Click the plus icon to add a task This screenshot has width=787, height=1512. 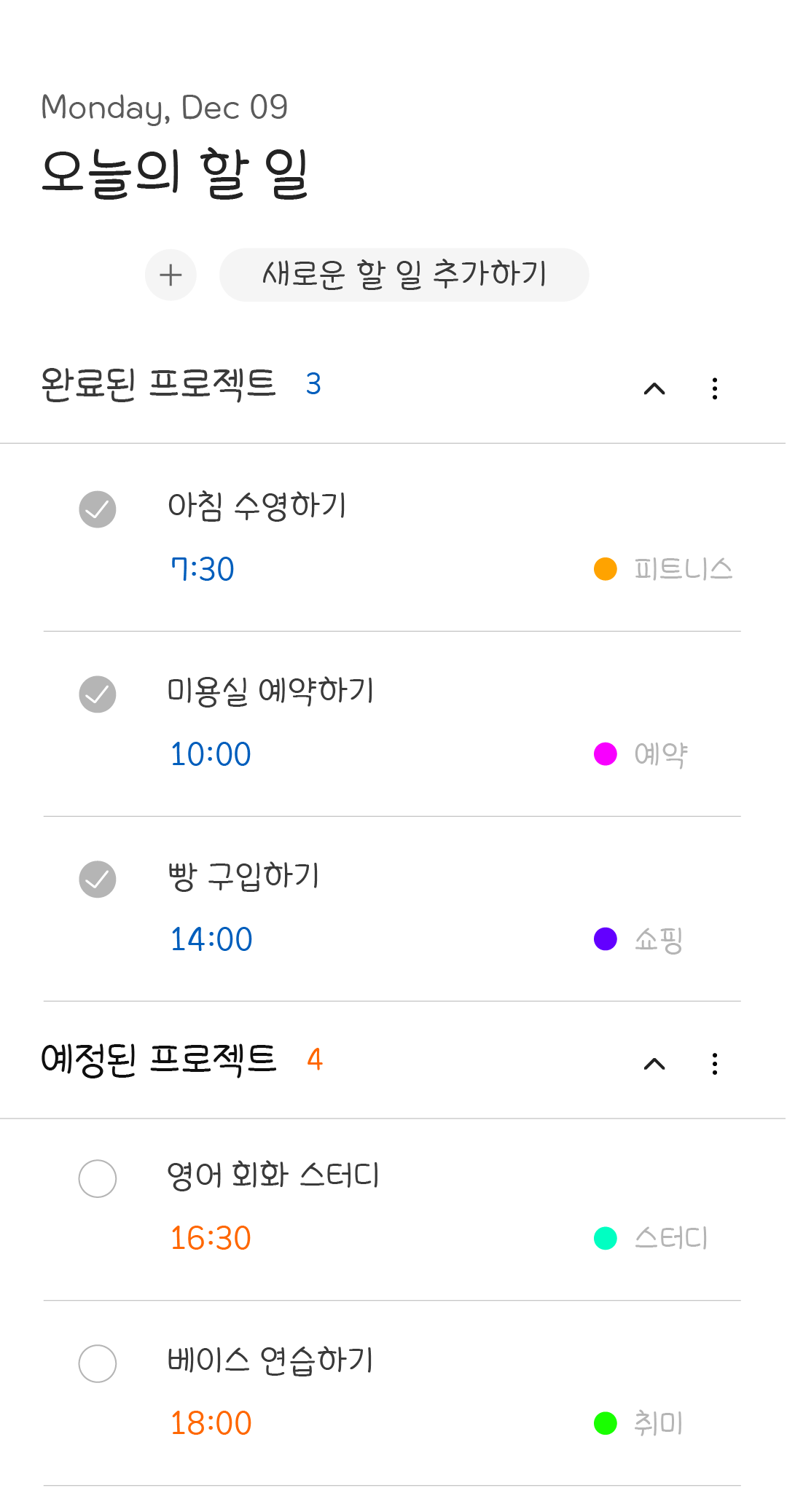click(x=171, y=275)
